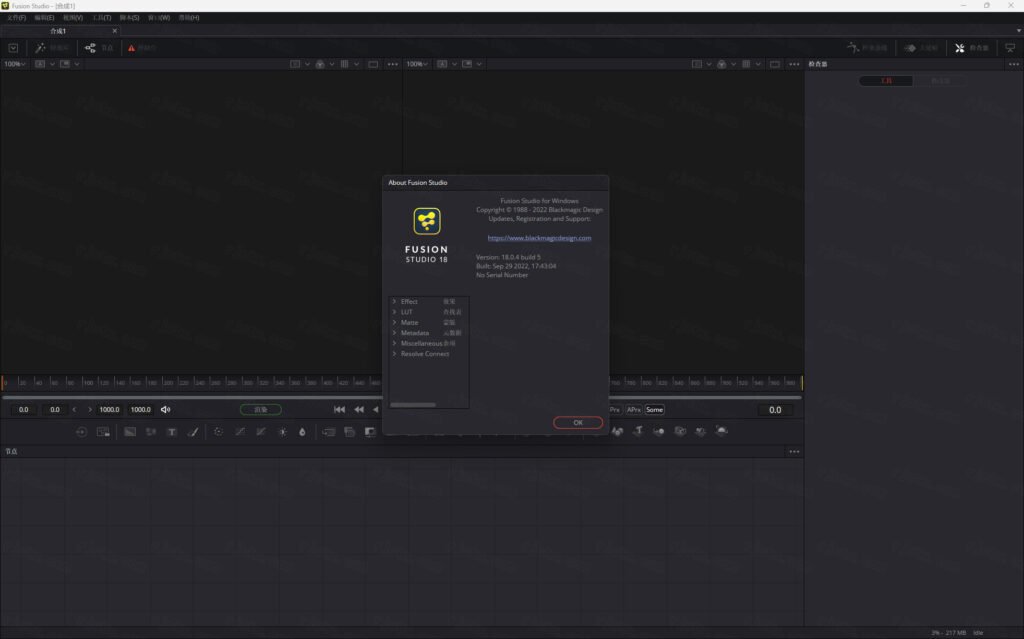Open the File (F) menu
The image size is (1024, 639).
coord(16,18)
